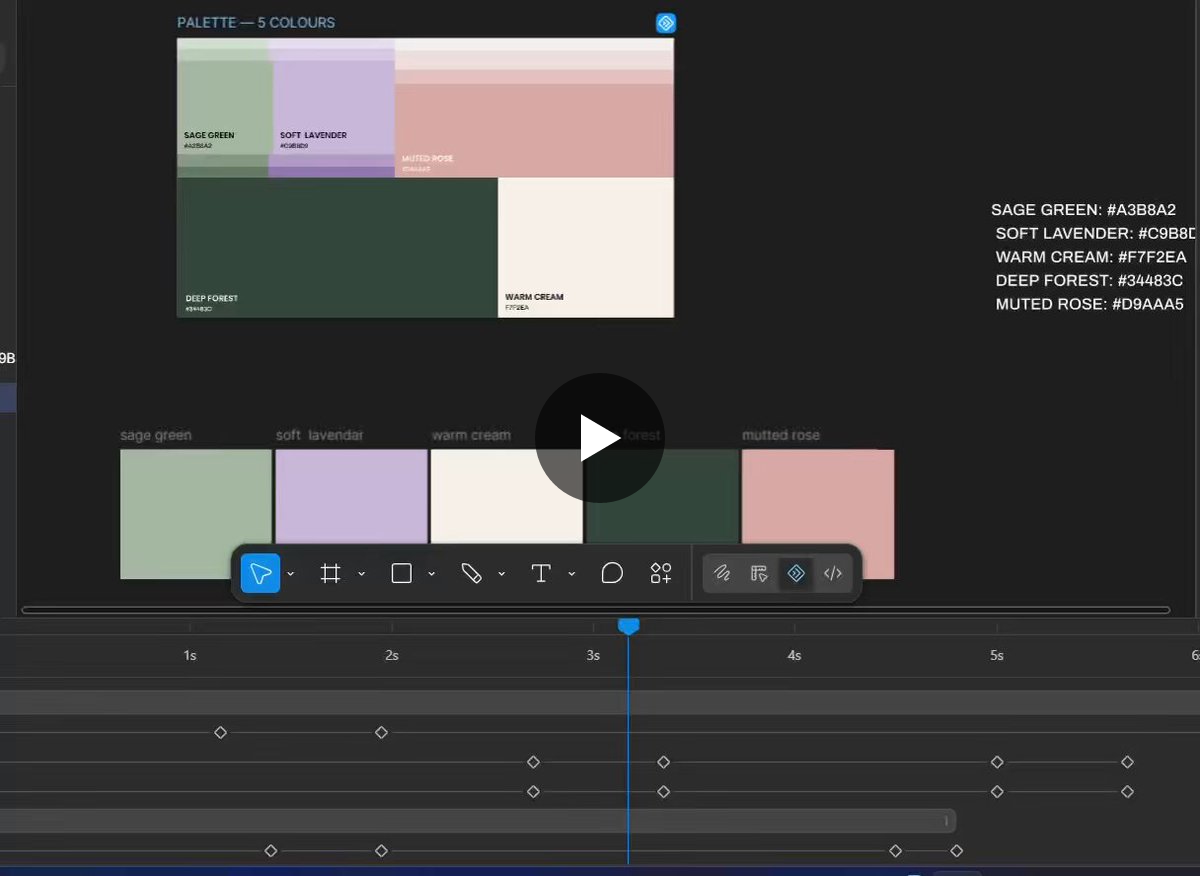This screenshot has height=876, width=1200.
Task: Click the 5s mark on the timeline ruler
Action: (x=997, y=655)
